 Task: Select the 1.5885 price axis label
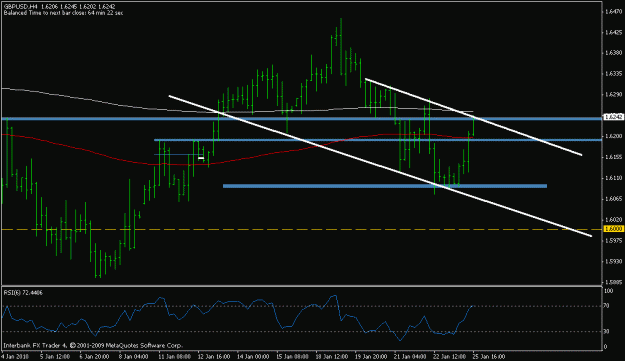[x=613, y=282]
